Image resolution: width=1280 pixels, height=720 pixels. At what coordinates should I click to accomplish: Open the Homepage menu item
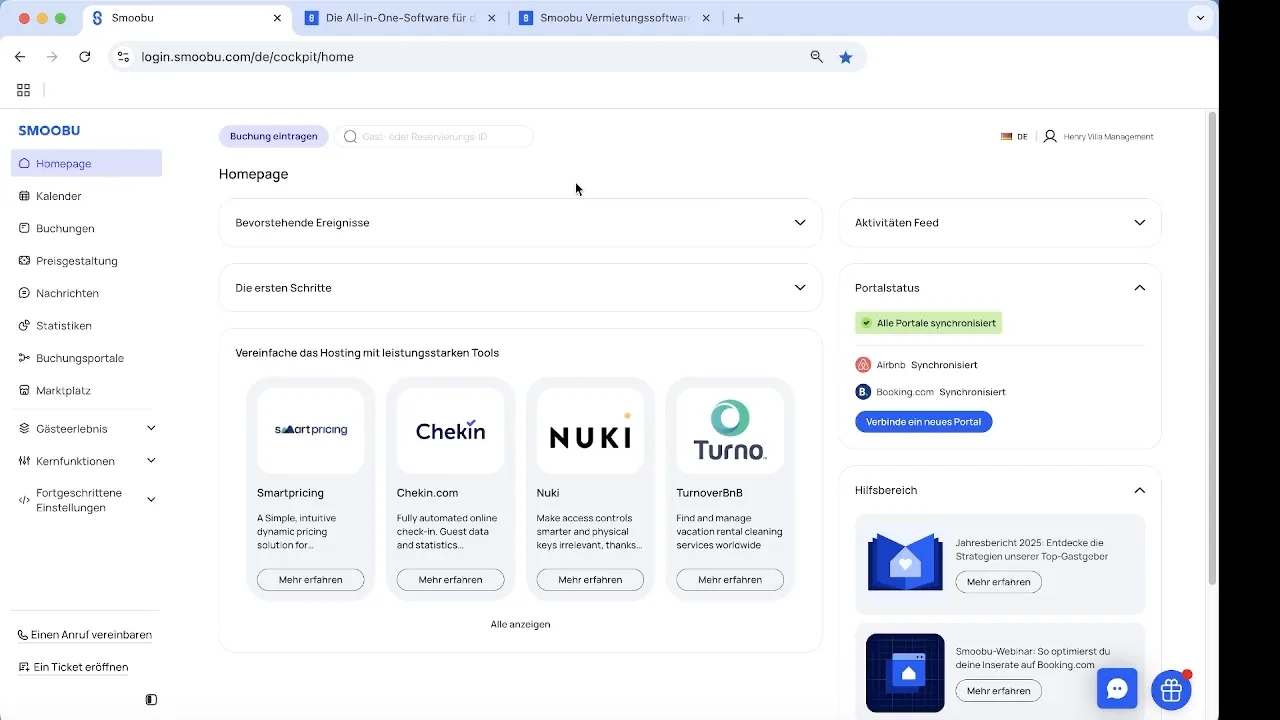(62, 163)
